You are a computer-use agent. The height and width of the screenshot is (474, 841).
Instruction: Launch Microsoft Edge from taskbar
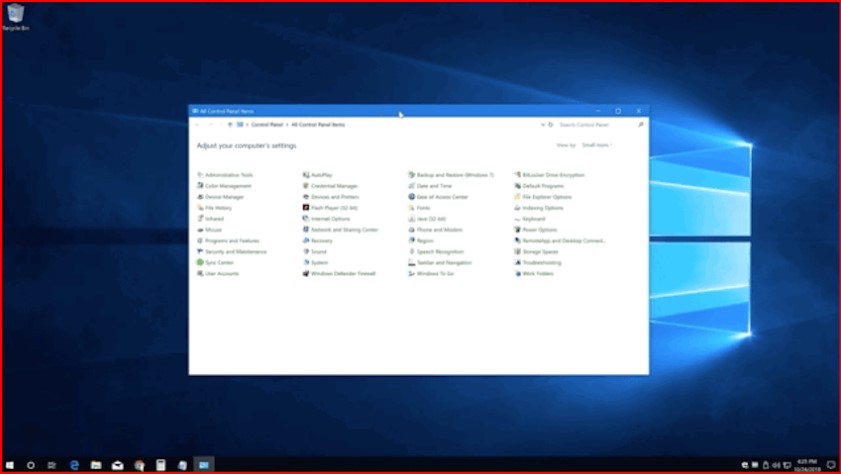point(74,465)
